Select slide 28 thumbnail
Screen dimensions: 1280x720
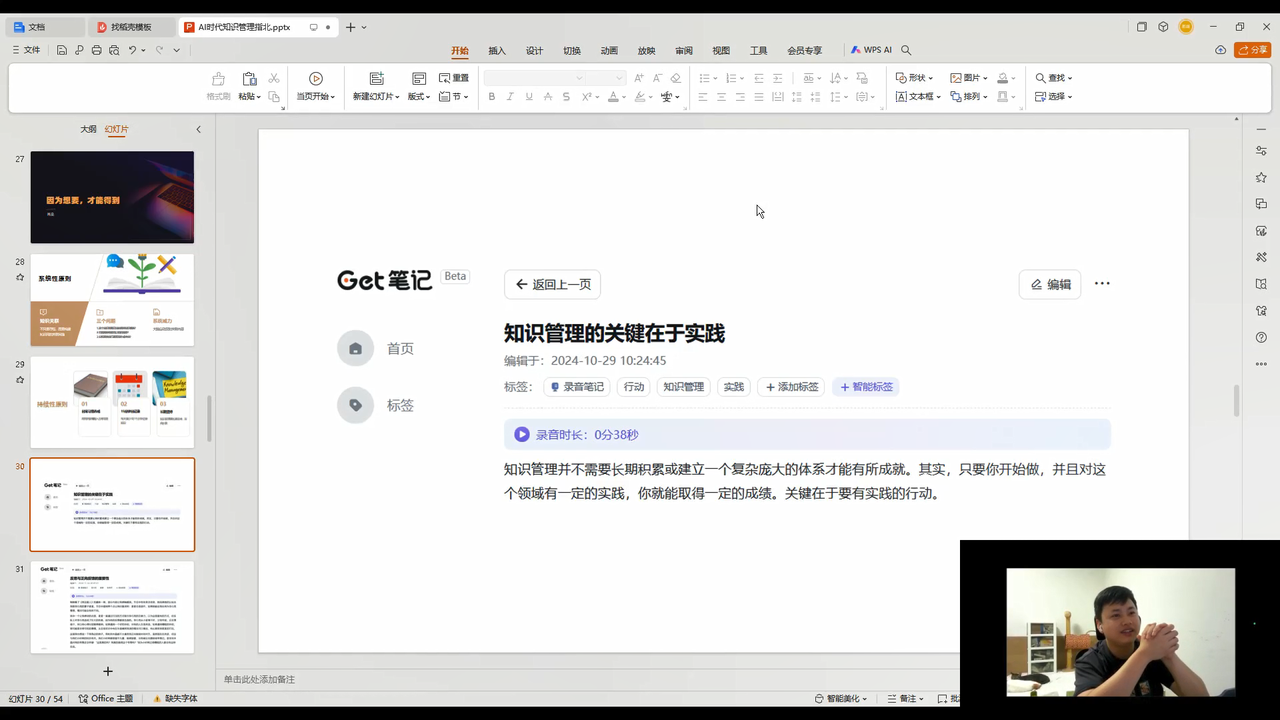pyautogui.click(x=112, y=300)
